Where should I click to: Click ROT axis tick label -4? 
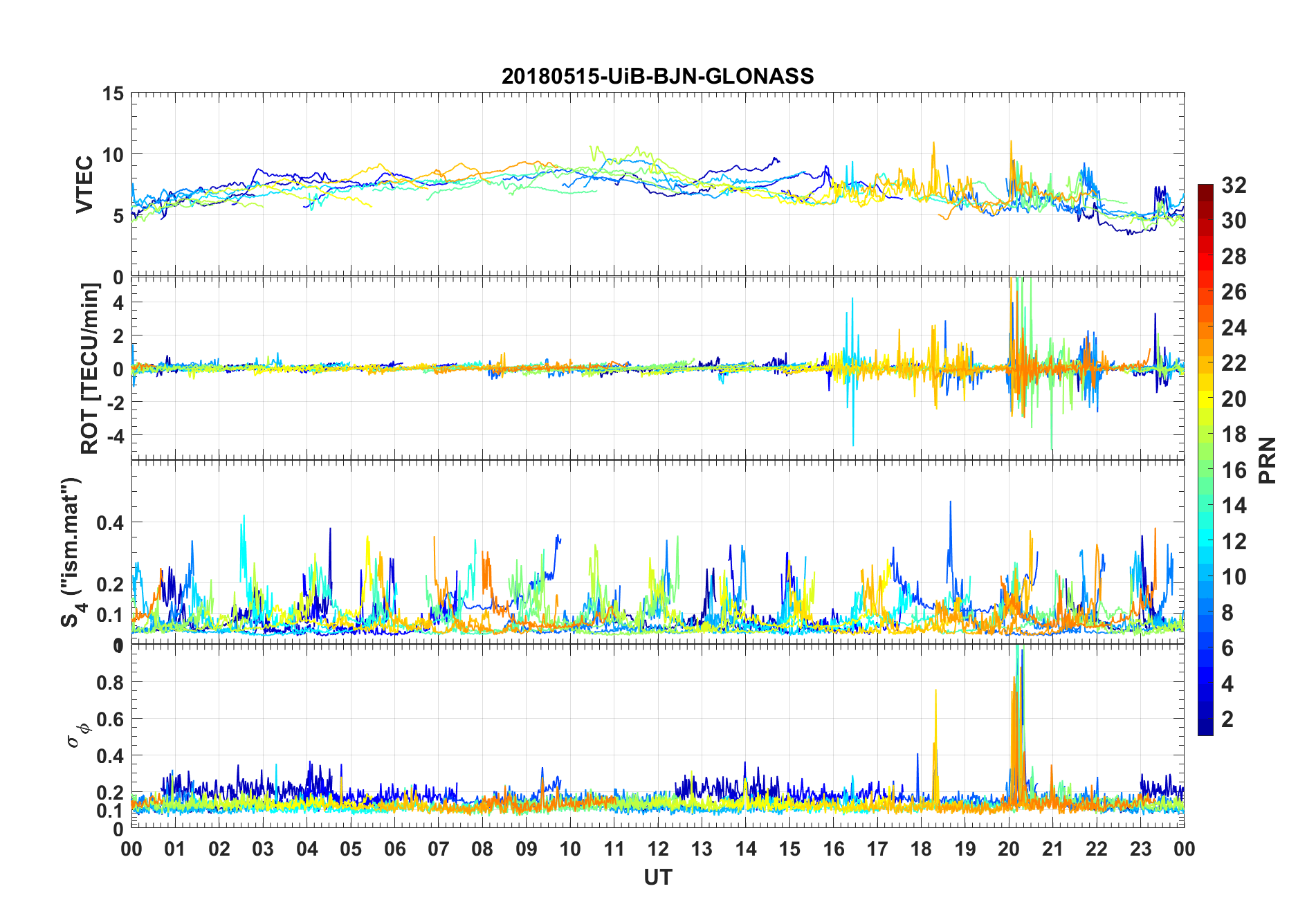(116, 436)
